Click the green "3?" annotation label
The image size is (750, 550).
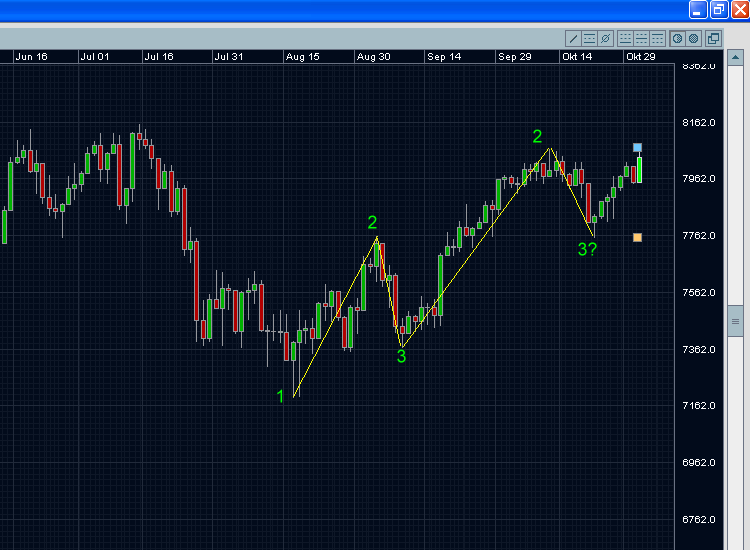587,249
